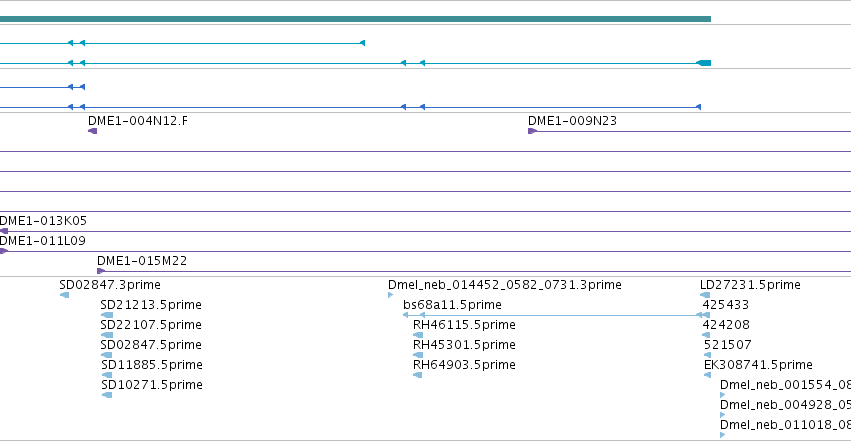Click blue arrow glyph under SD22107.5prime
Viewport: 851px width, 441px height.
click(x=107, y=335)
